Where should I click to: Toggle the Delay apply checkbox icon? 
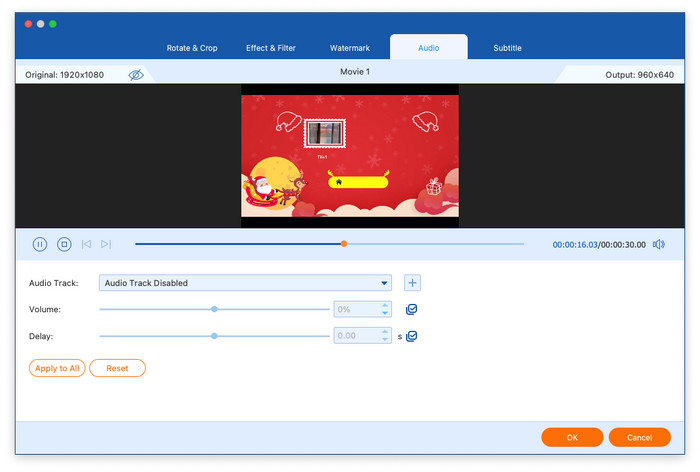click(x=412, y=336)
